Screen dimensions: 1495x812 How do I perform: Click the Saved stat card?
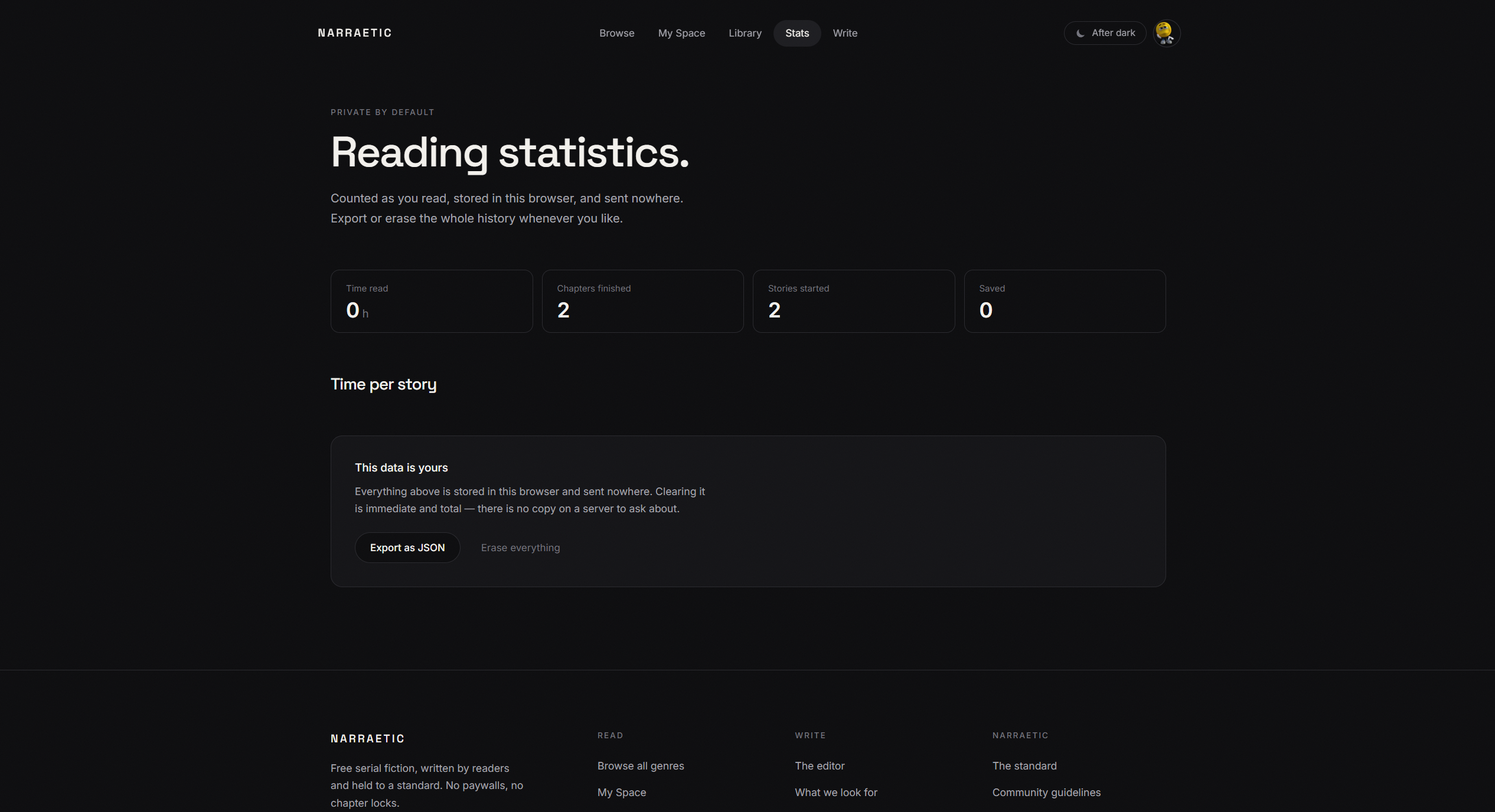pos(1065,301)
